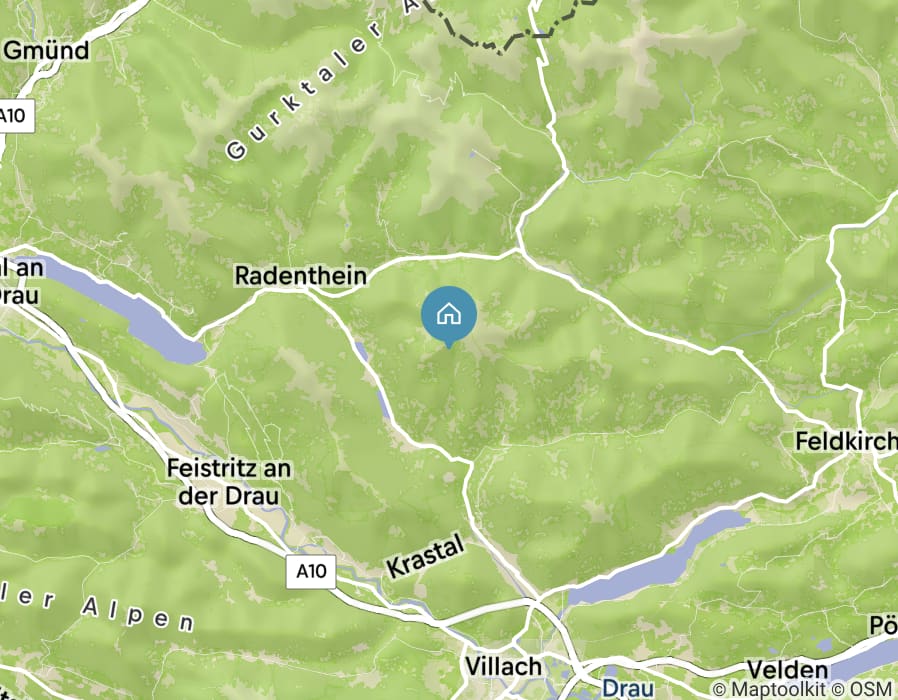This screenshot has height=700, width=898.
Task: Open the Maptoolkit attribution link
Action: (770, 689)
